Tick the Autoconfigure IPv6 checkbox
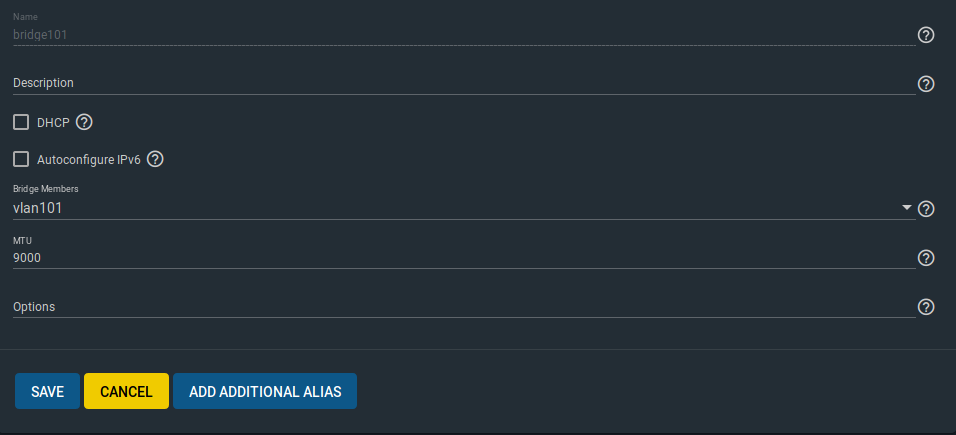This screenshot has width=956, height=435. click(x=21, y=160)
